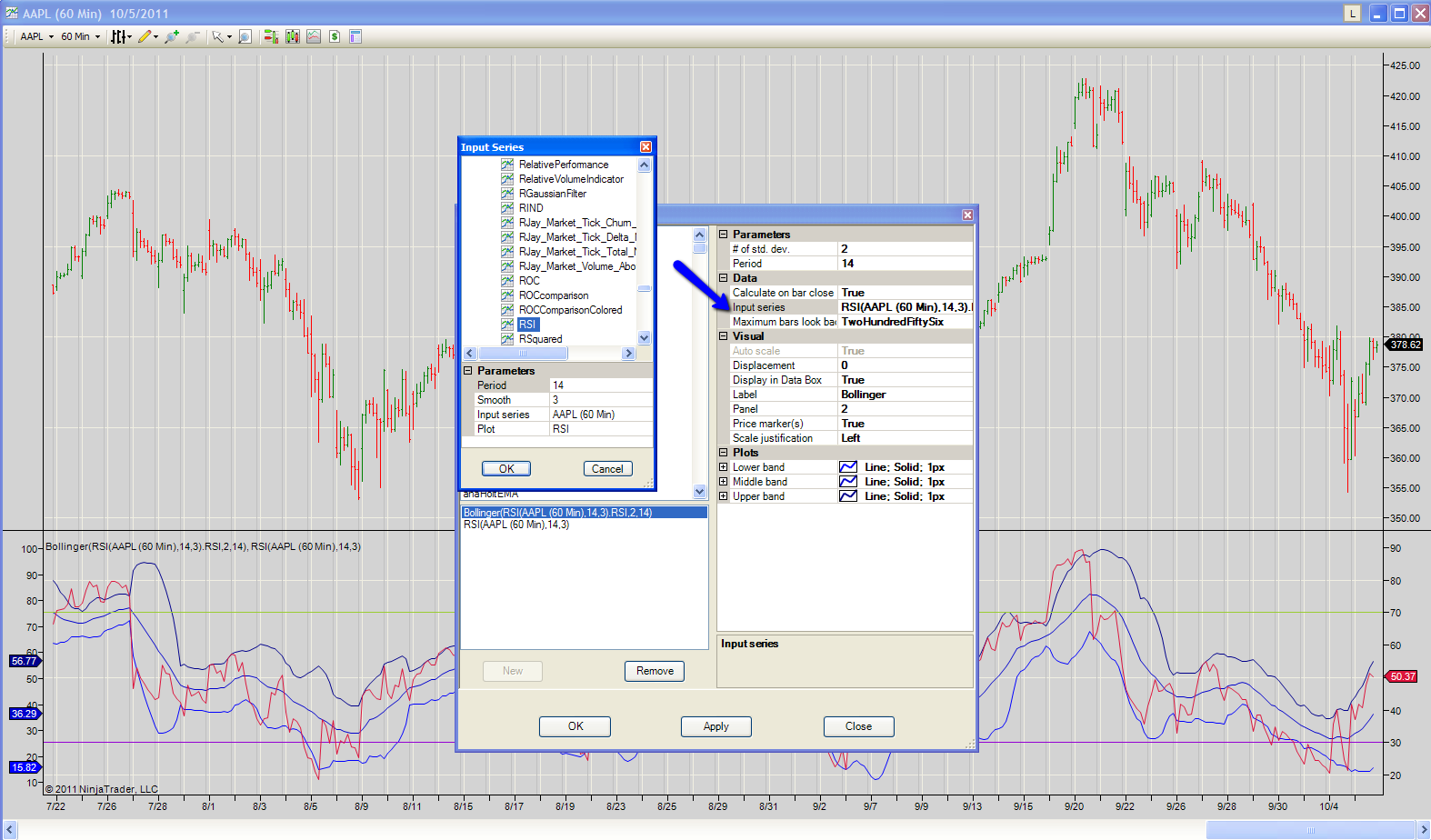1431x840 pixels.
Task: Change the Scale justification Left value
Action: [x=905, y=438]
